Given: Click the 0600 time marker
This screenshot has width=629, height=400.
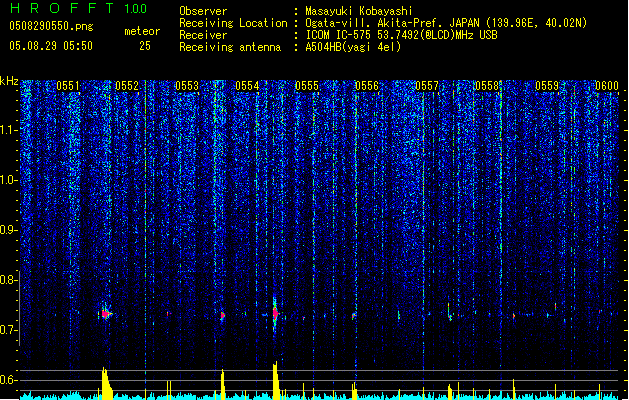Looking at the screenshot, I should pyautogui.click(x=607, y=85).
